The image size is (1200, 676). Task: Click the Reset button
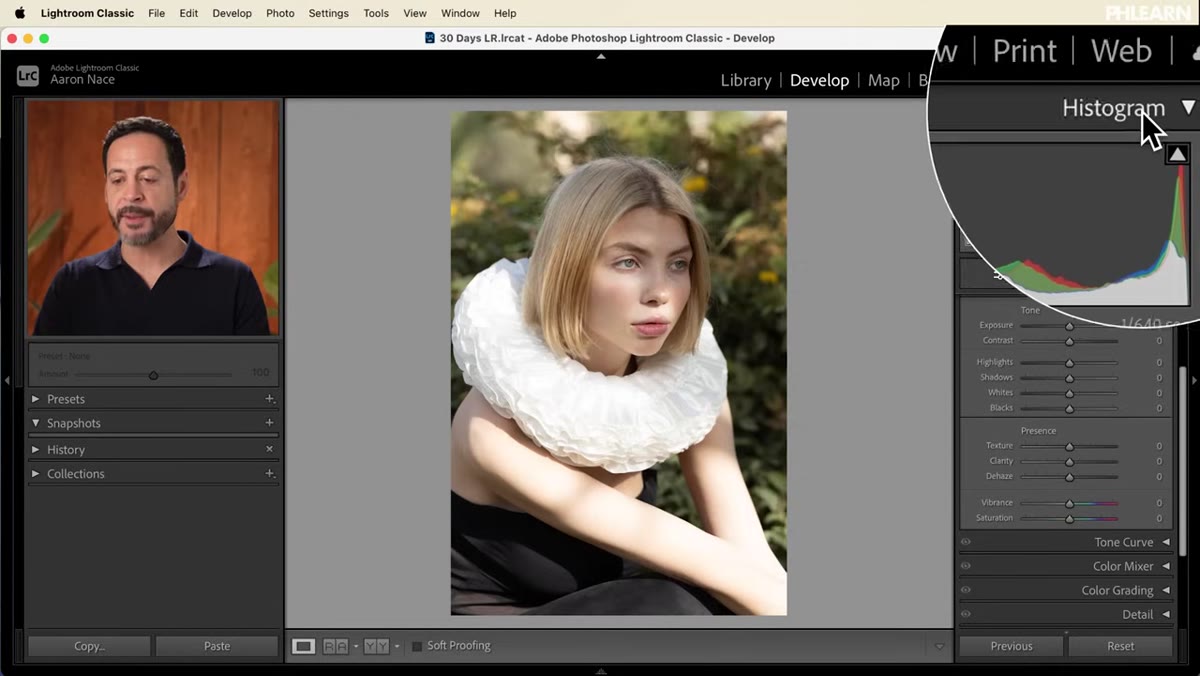[1120, 646]
